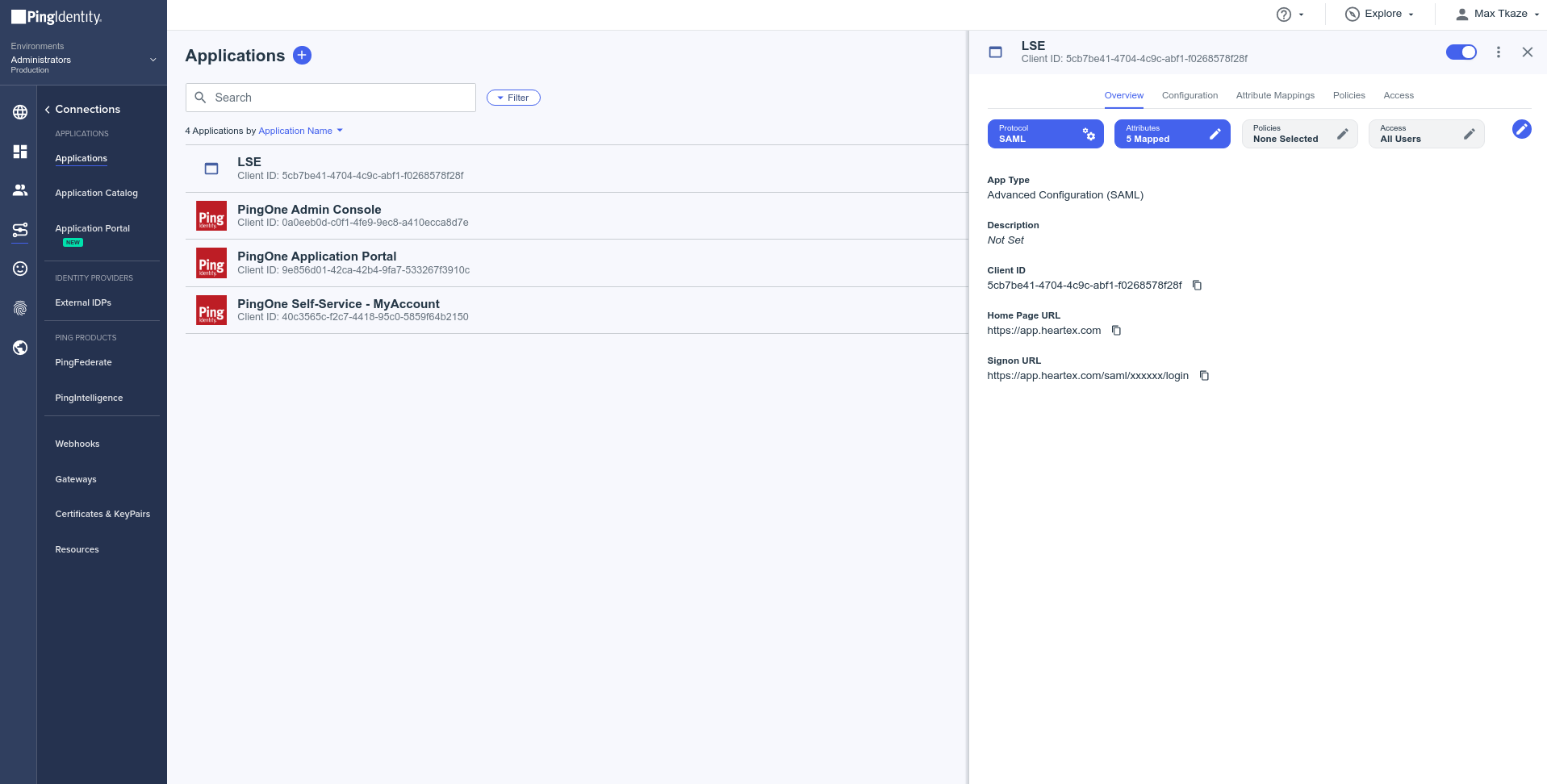Click the add application plus icon

[302, 55]
